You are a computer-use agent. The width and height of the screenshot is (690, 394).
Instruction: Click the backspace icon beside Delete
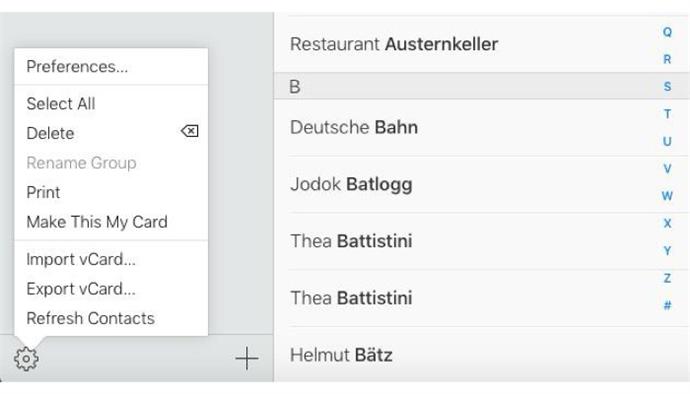190,131
